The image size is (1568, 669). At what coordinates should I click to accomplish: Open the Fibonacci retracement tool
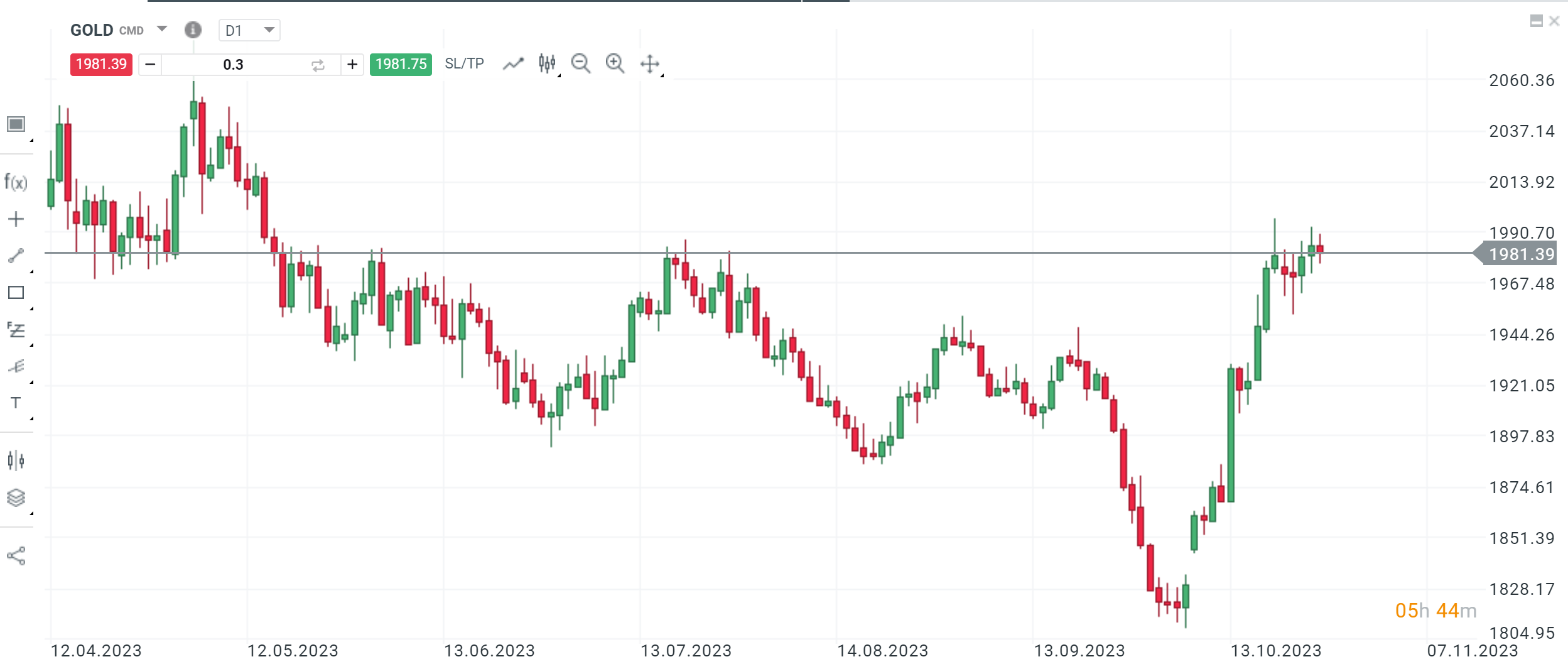click(x=16, y=329)
